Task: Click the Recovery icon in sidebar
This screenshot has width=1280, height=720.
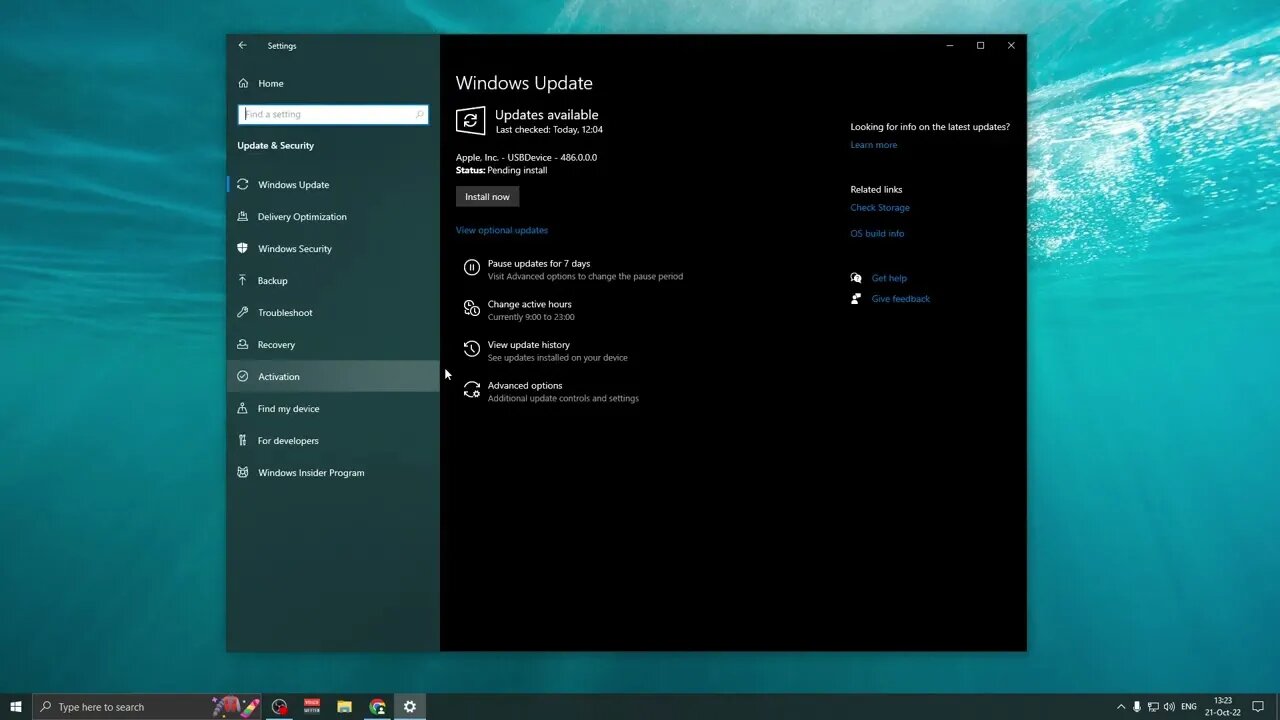Action: [242, 344]
